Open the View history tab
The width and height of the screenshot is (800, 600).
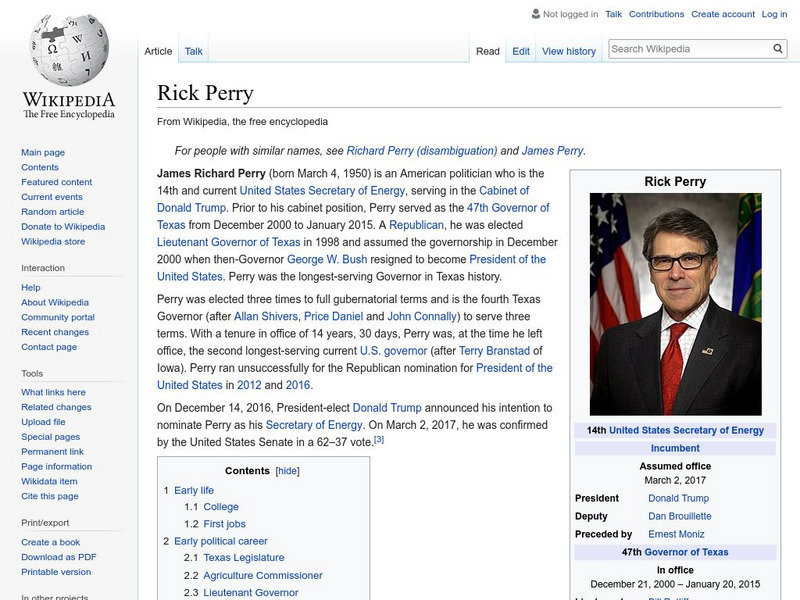pos(568,50)
